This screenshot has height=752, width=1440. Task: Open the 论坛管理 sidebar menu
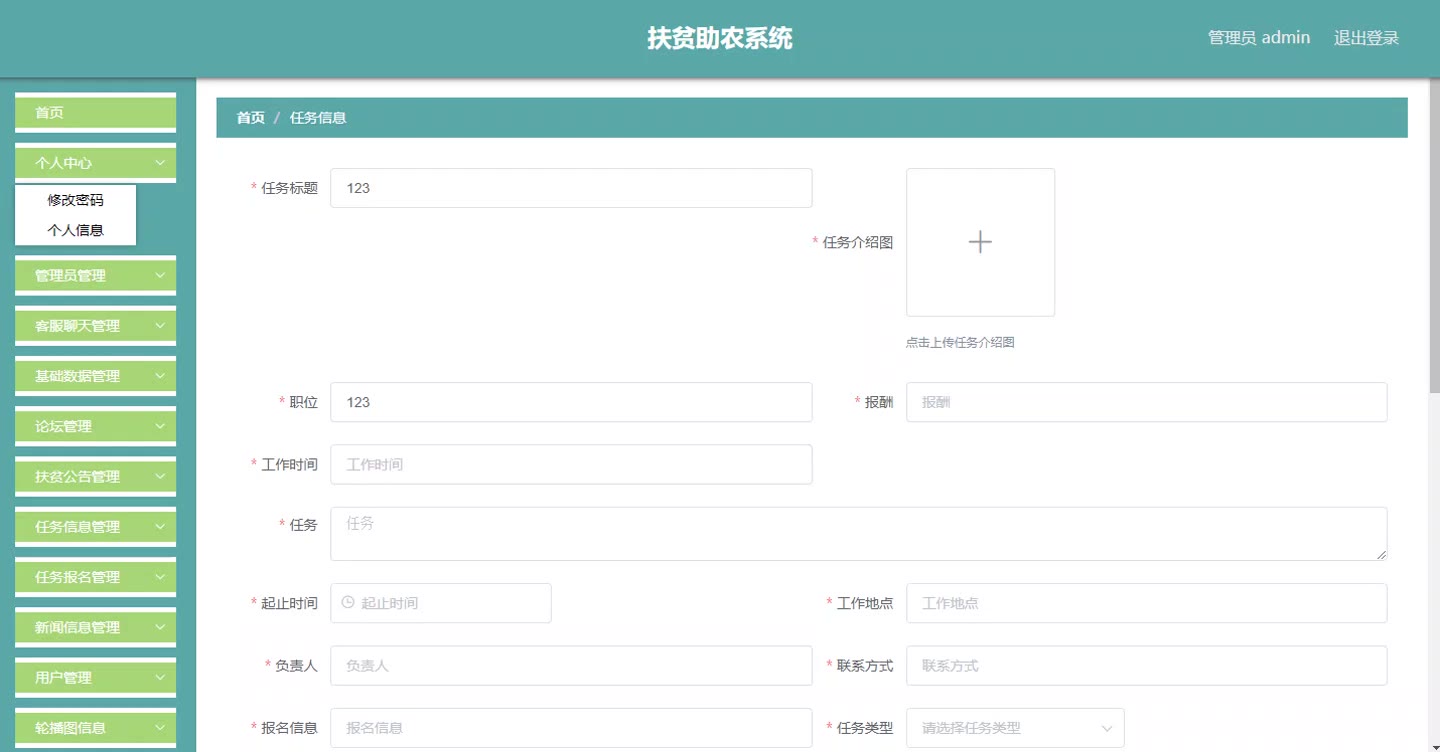click(x=95, y=426)
